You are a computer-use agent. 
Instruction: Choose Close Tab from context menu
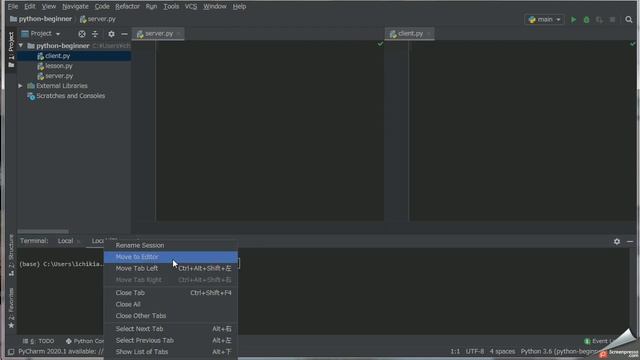pyautogui.click(x=171, y=293)
